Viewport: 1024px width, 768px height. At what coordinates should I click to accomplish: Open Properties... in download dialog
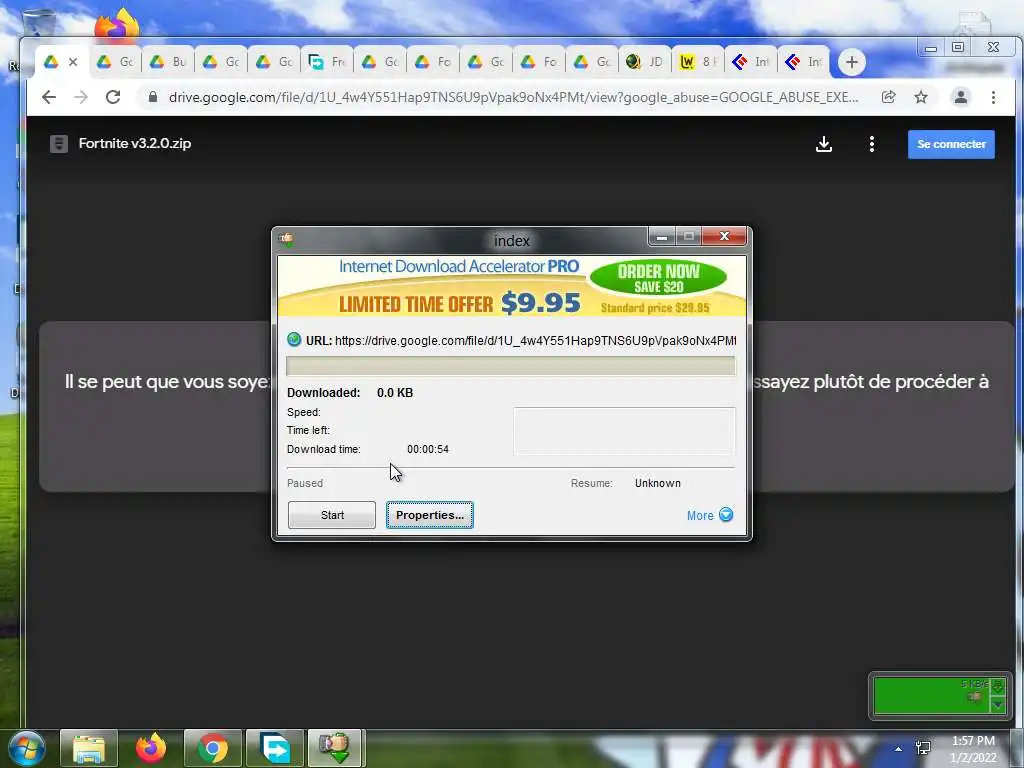coord(430,515)
